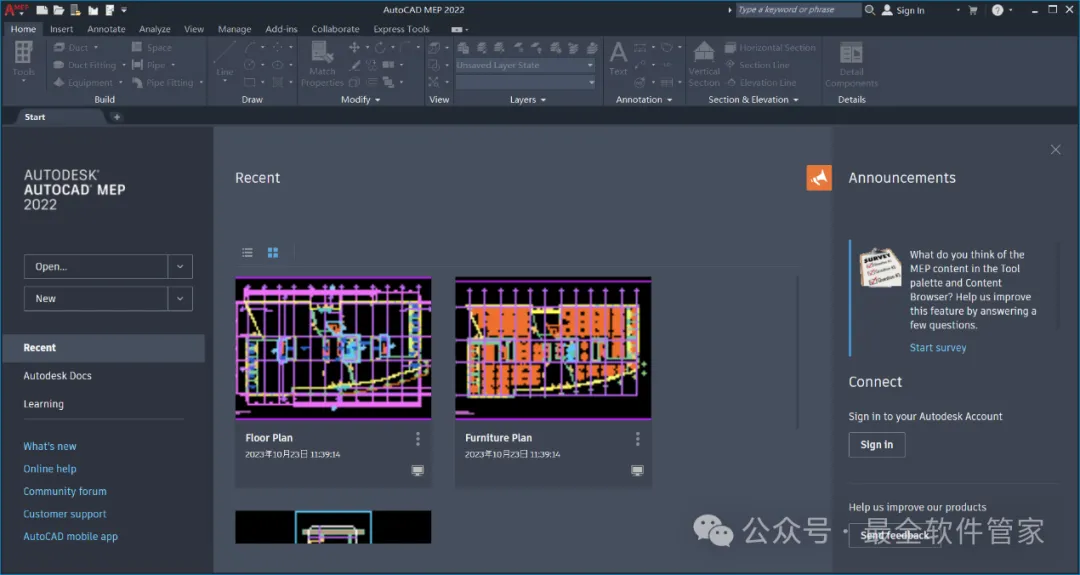Open the Analyze ribbon tab
The image size is (1080, 575).
coord(154,29)
